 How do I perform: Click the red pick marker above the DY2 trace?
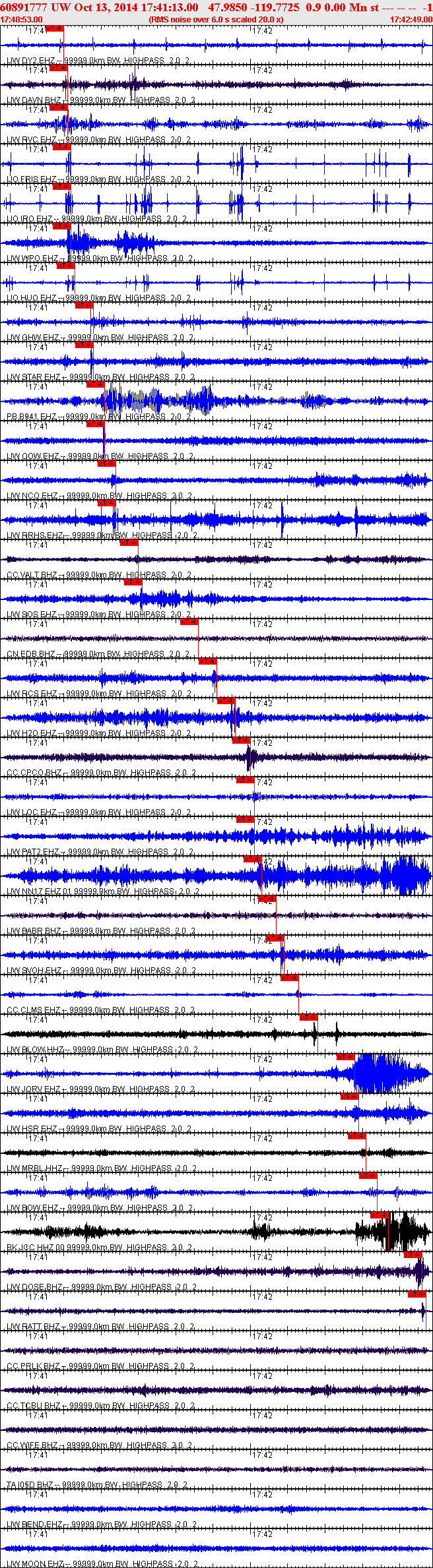point(54,28)
